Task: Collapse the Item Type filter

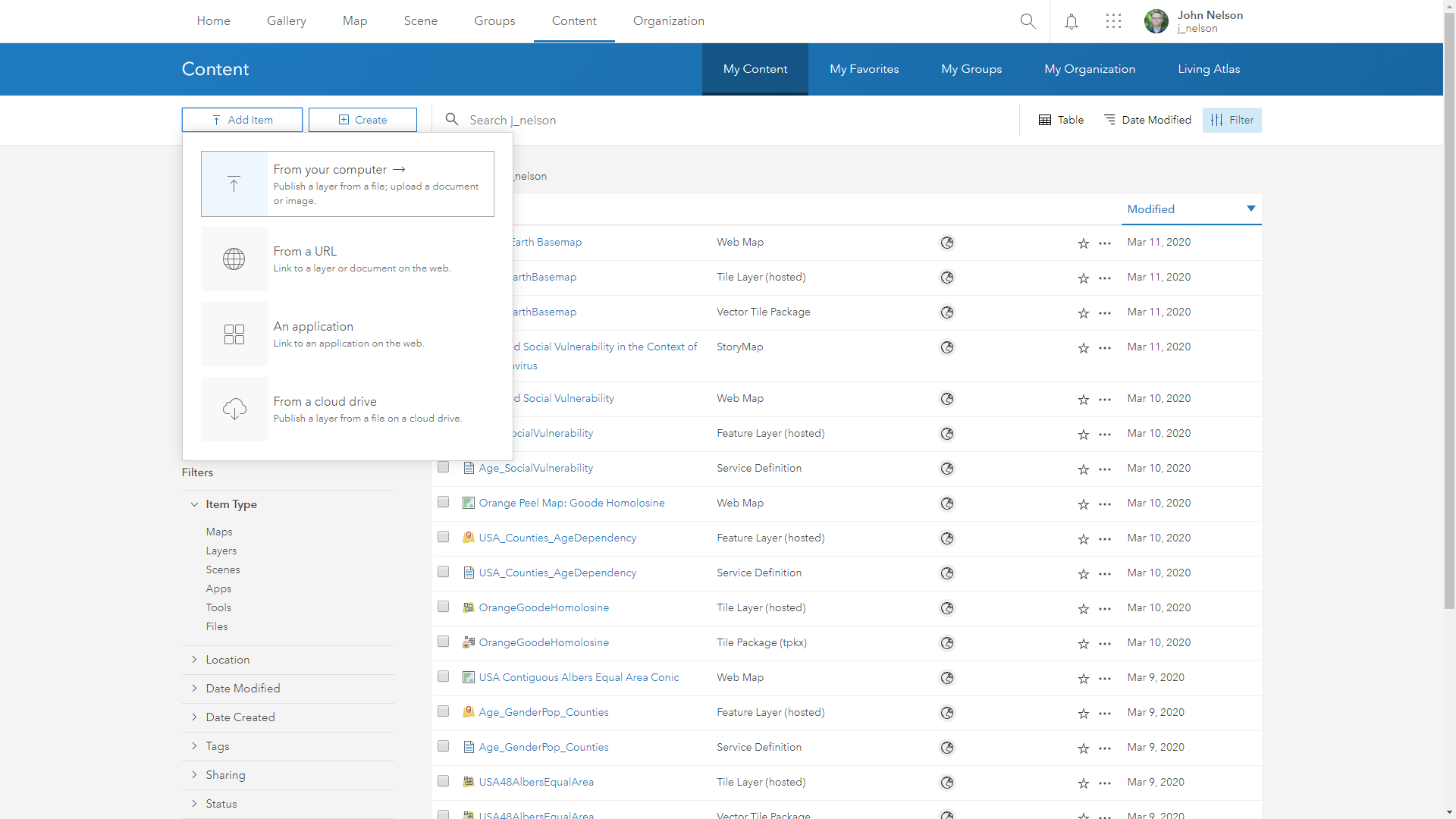Action: pyautogui.click(x=195, y=504)
